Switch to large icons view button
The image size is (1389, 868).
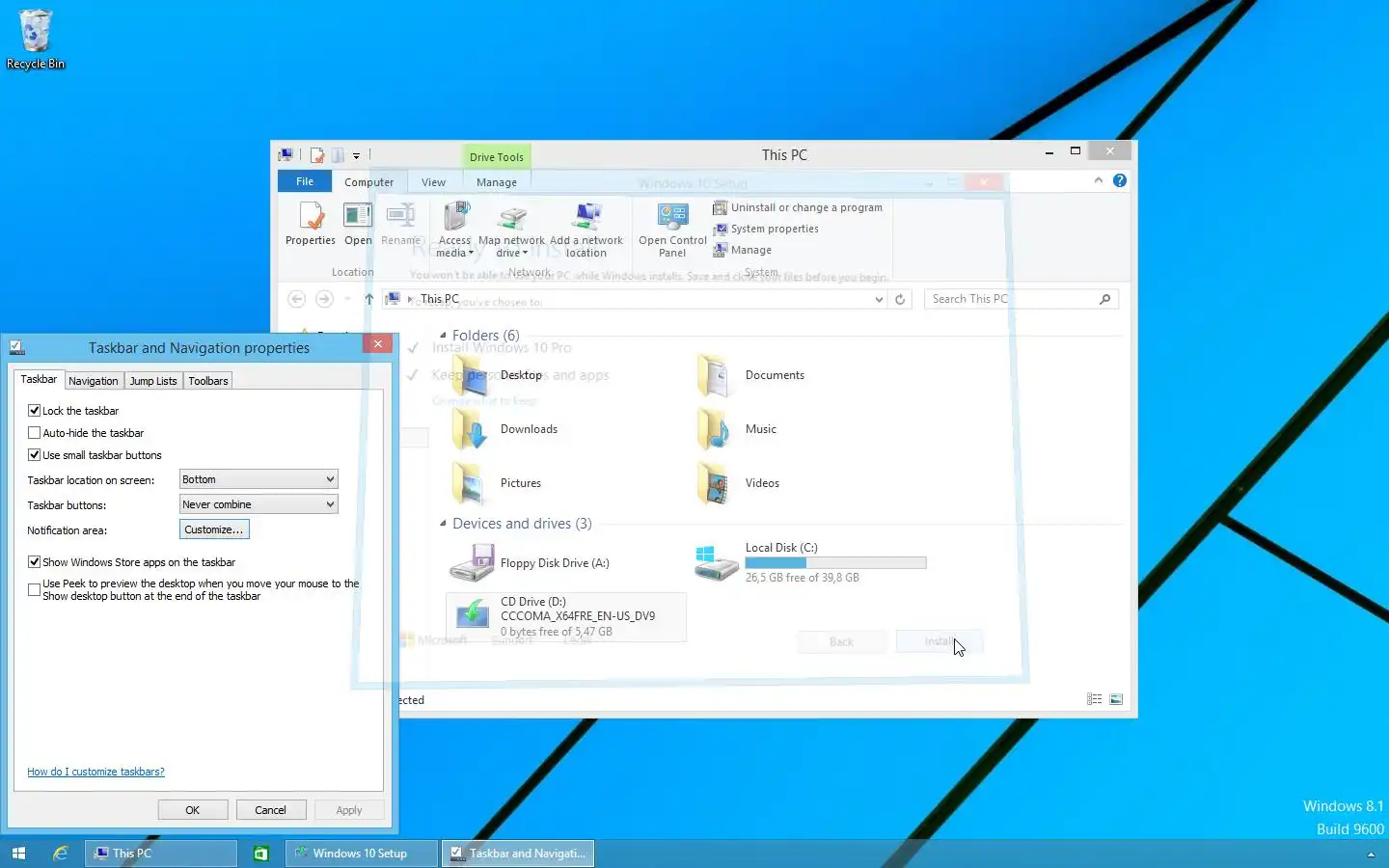[1116, 699]
